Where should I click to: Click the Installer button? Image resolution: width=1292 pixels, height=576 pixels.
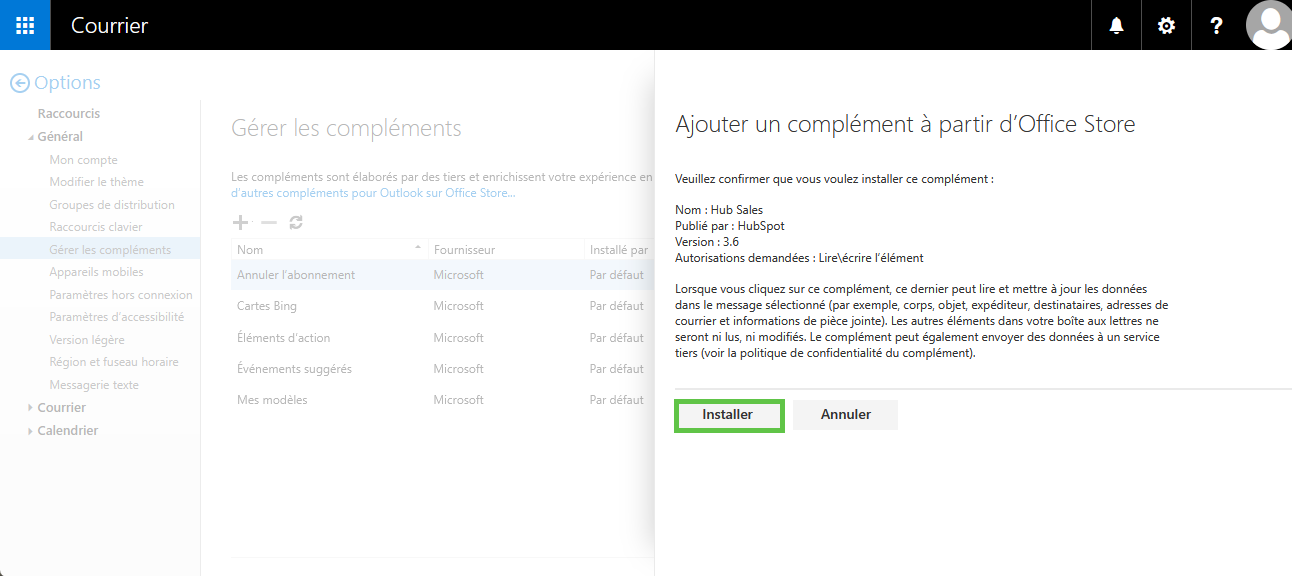728,415
